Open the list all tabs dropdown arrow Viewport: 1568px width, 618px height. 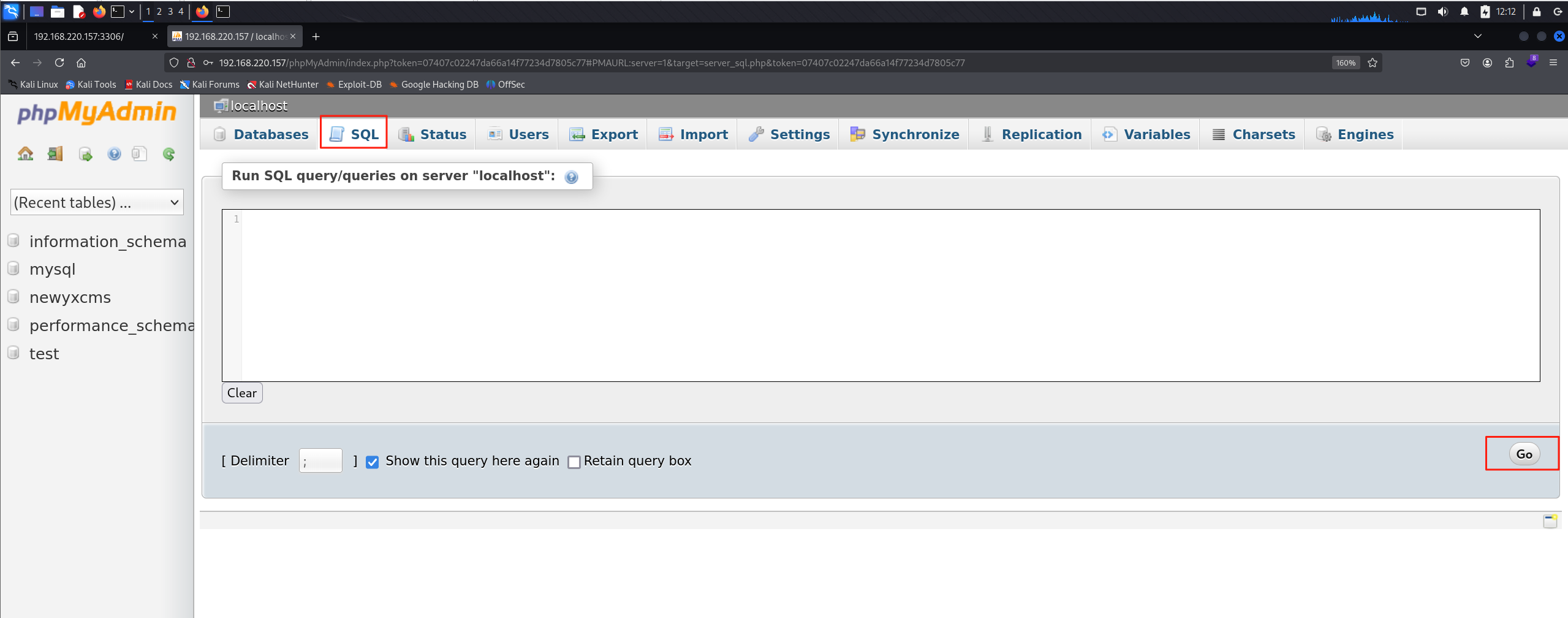tap(1477, 36)
